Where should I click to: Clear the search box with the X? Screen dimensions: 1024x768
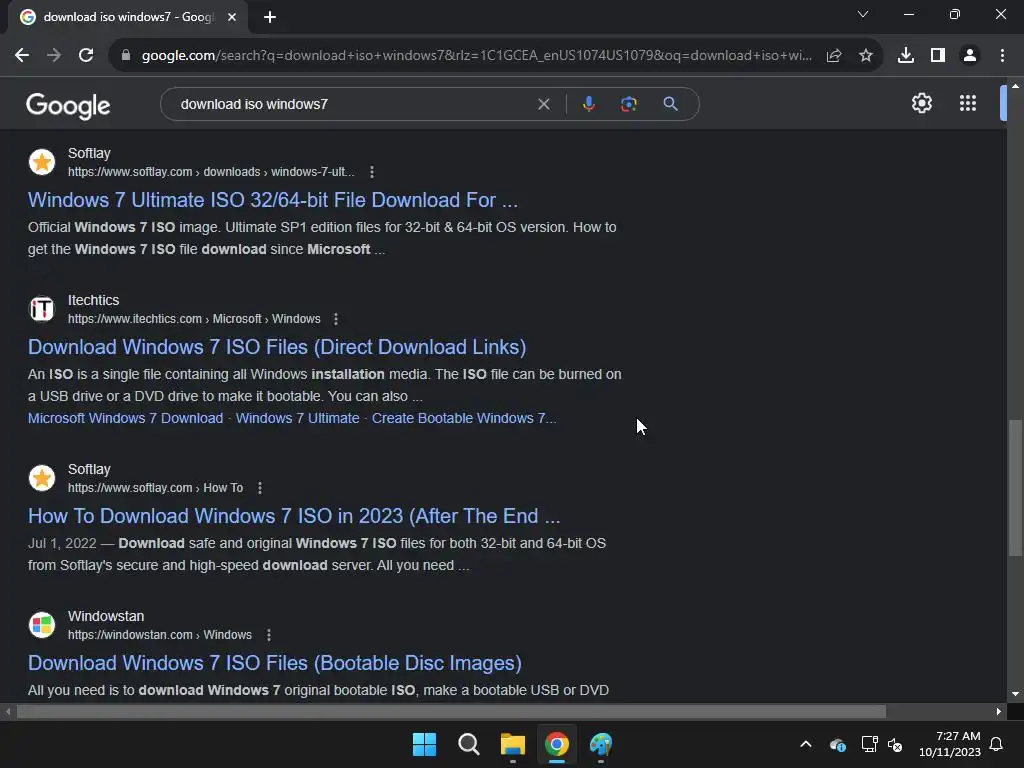coord(543,104)
